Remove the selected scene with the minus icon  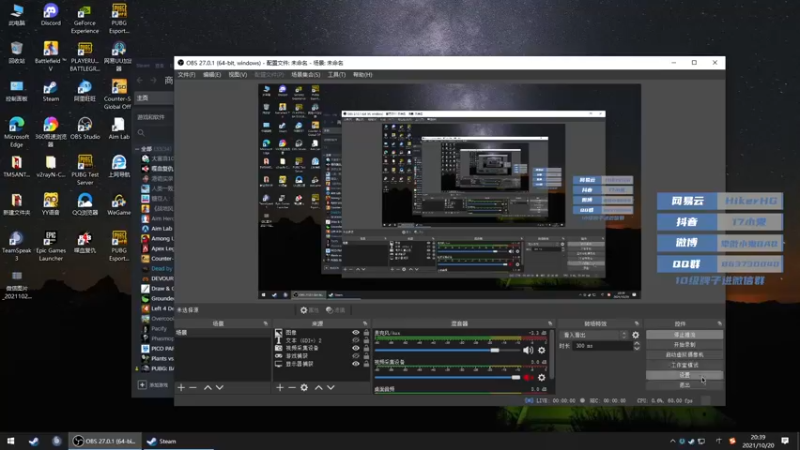pyautogui.click(x=193, y=388)
